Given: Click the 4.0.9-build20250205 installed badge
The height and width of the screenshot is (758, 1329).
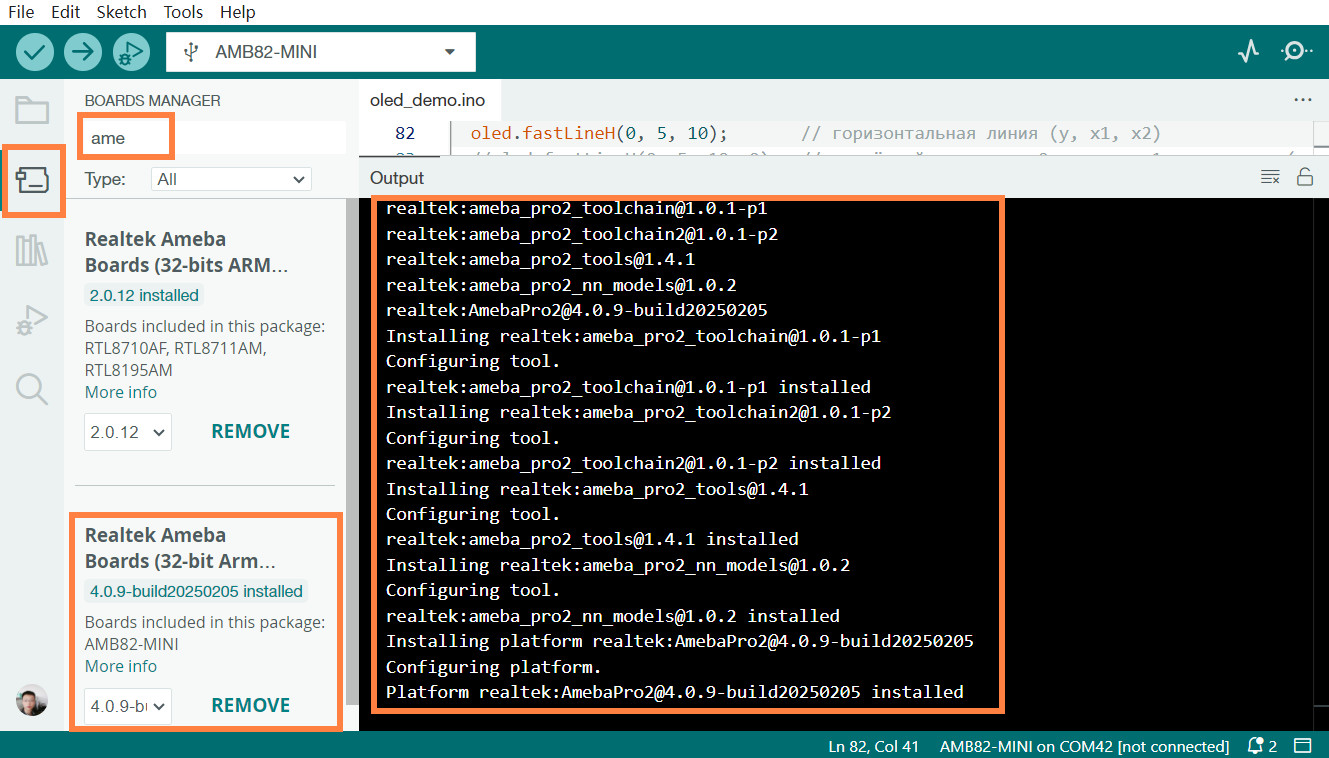Looking at the screenshot, I should pyautogui.click(x=196, y=591).
